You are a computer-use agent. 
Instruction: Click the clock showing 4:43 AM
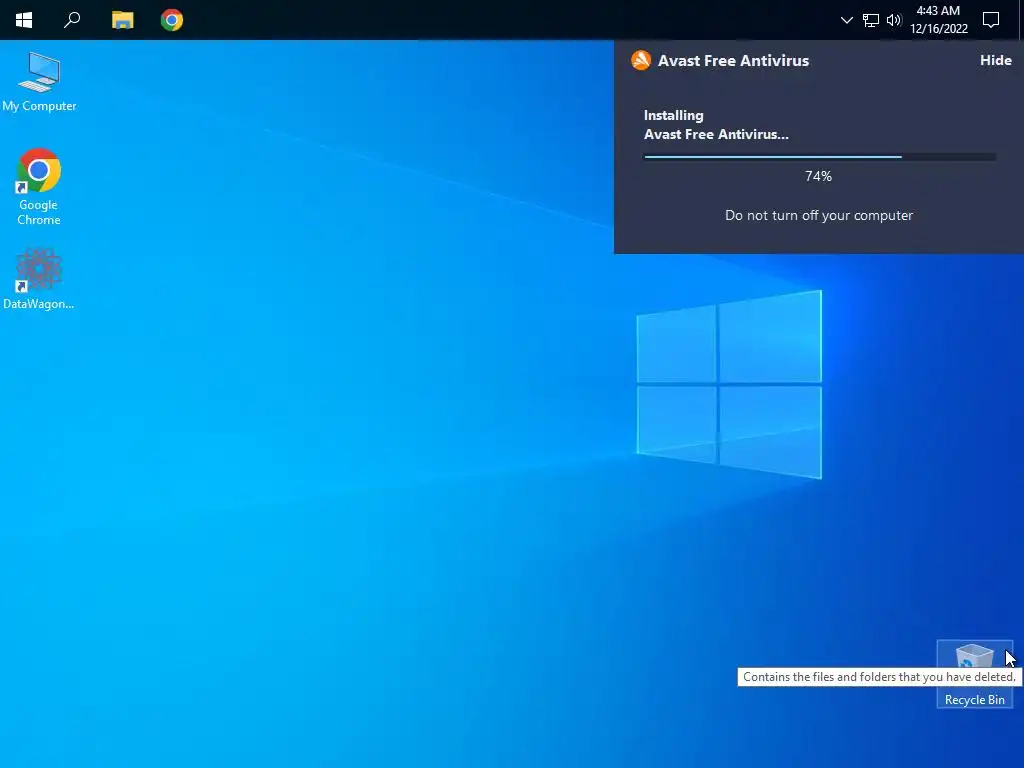[938, 10]
